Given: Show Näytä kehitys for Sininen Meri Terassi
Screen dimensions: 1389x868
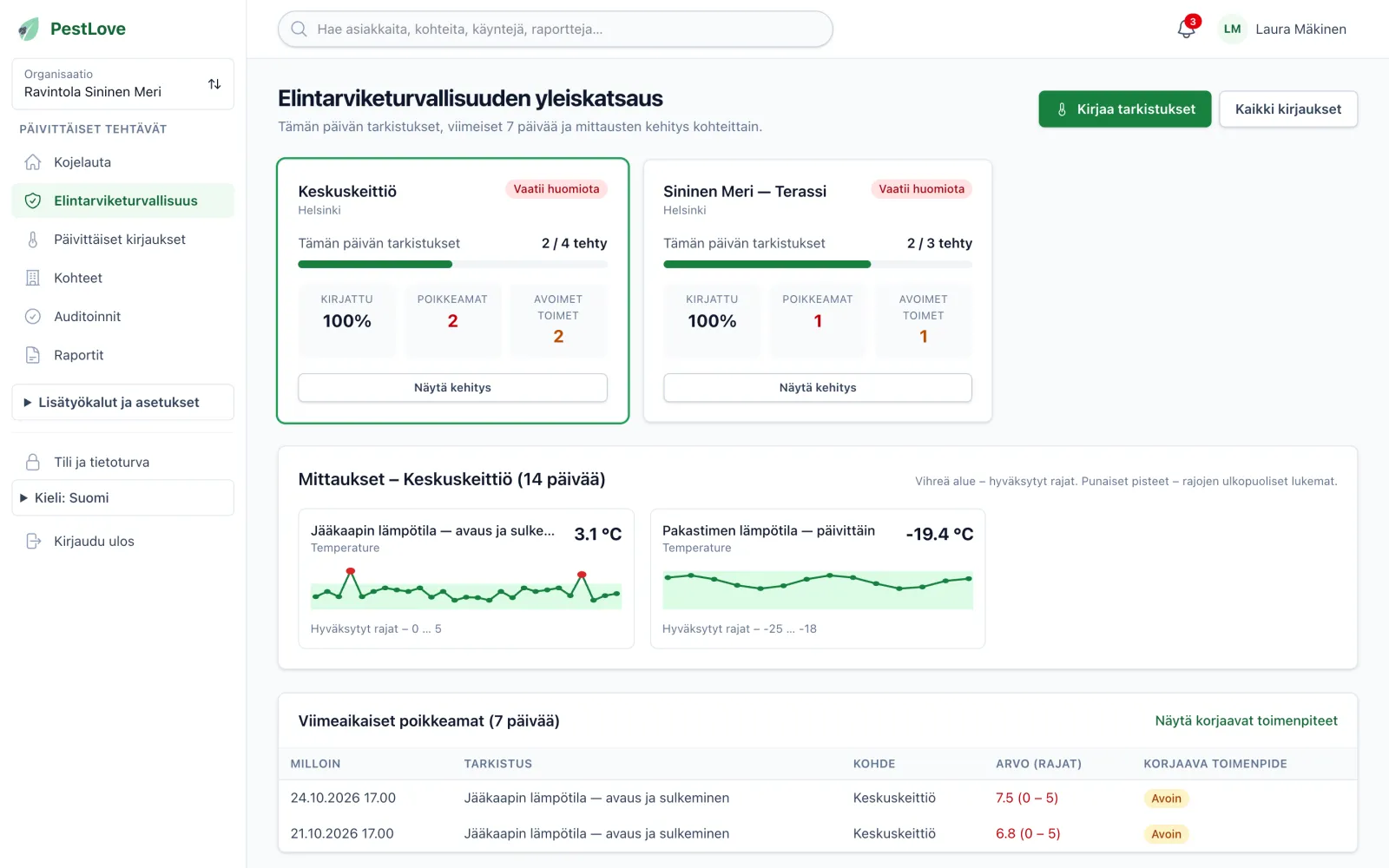Looking at the screenshot, I should coord(818,388).
